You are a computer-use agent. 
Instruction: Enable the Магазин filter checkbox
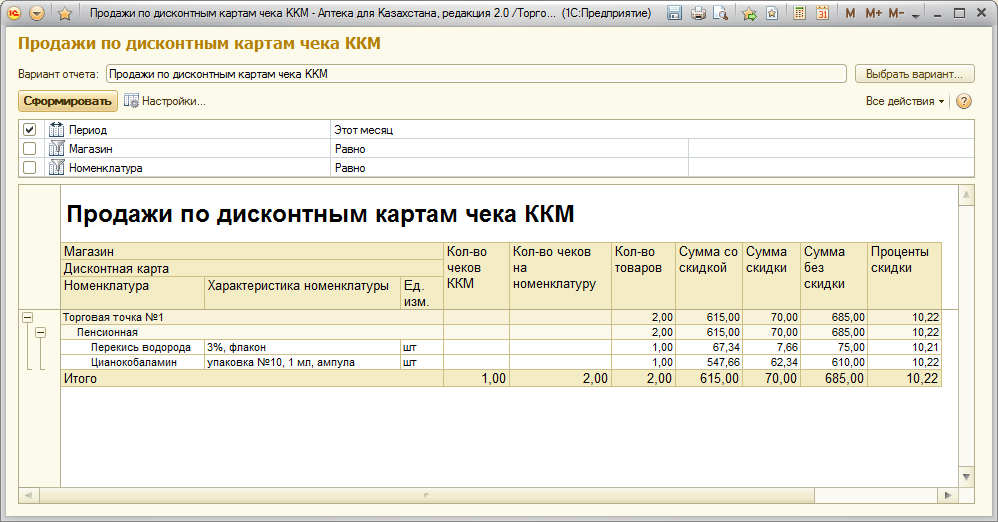[29, 149]
